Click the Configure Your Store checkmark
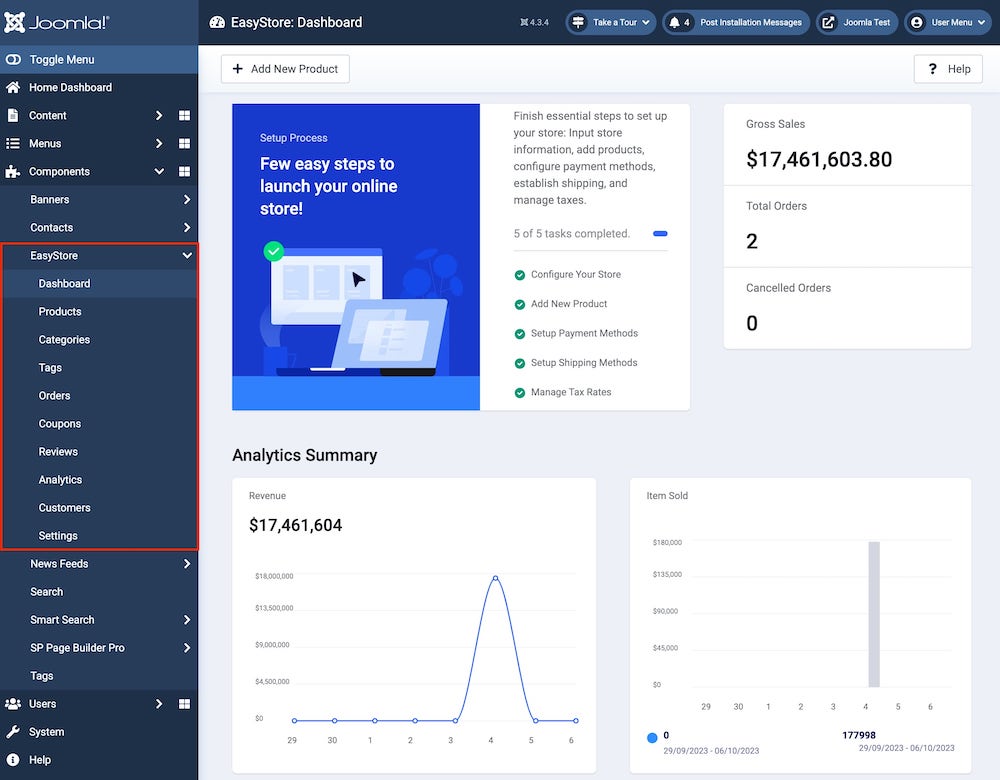Viewport: 1000px width, 780px height. tap(520, 275)
